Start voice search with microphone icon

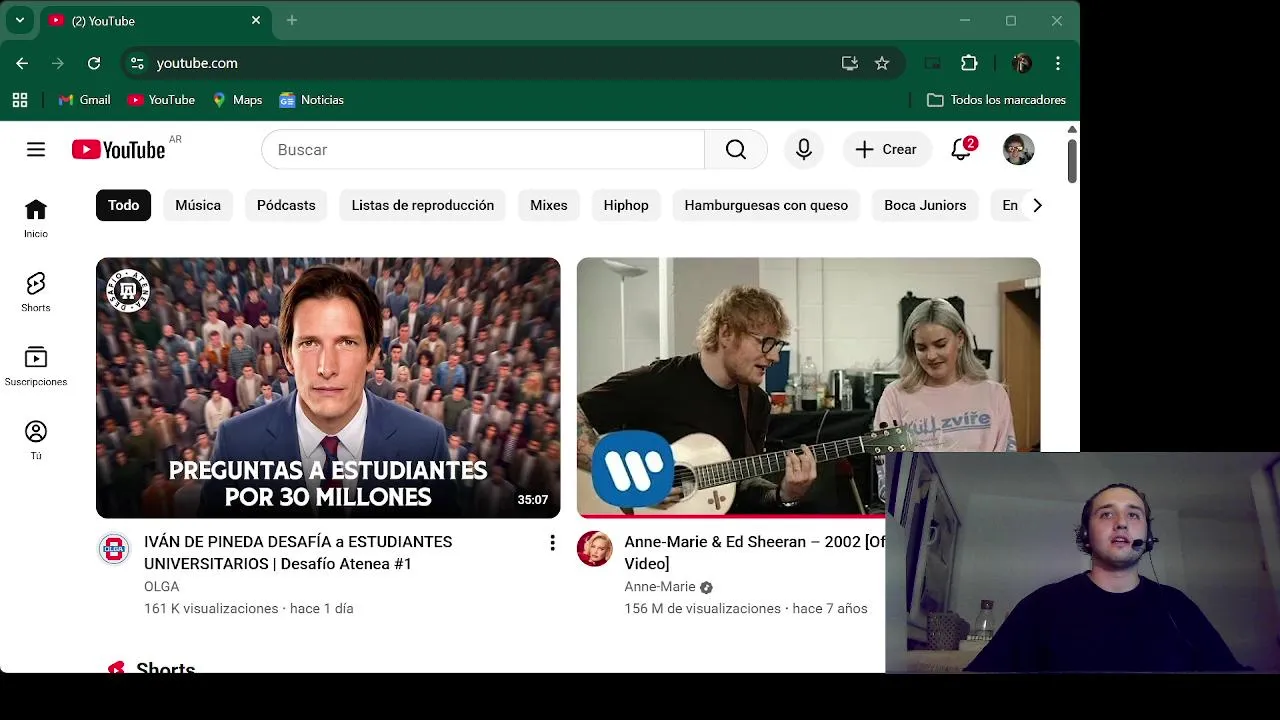(x=804, y=149)
